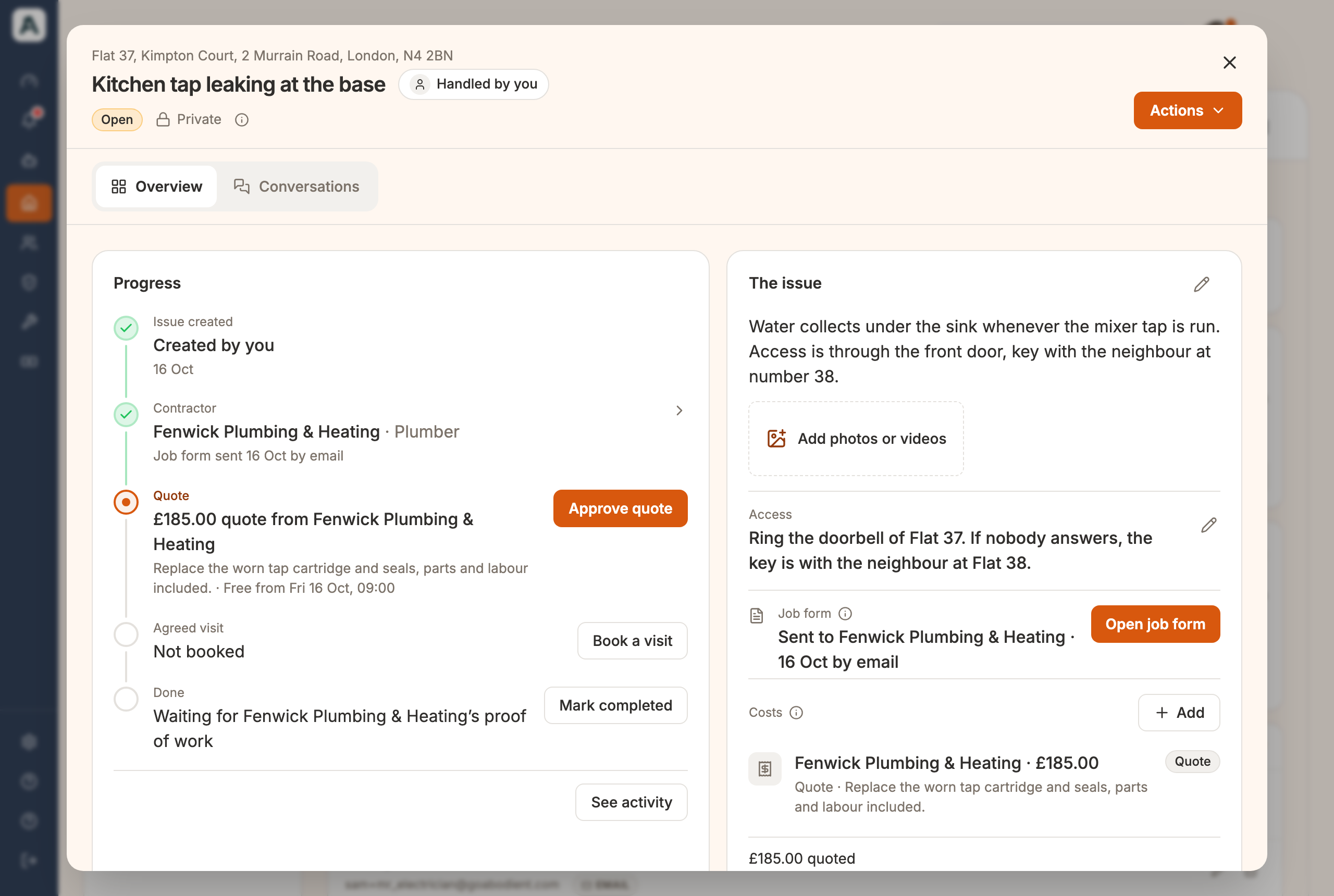The height and width of the screenshot is (896, 1334).
Task: Click the address 'Flat 37, Kimpton Court' text
Action: [272, 55]
